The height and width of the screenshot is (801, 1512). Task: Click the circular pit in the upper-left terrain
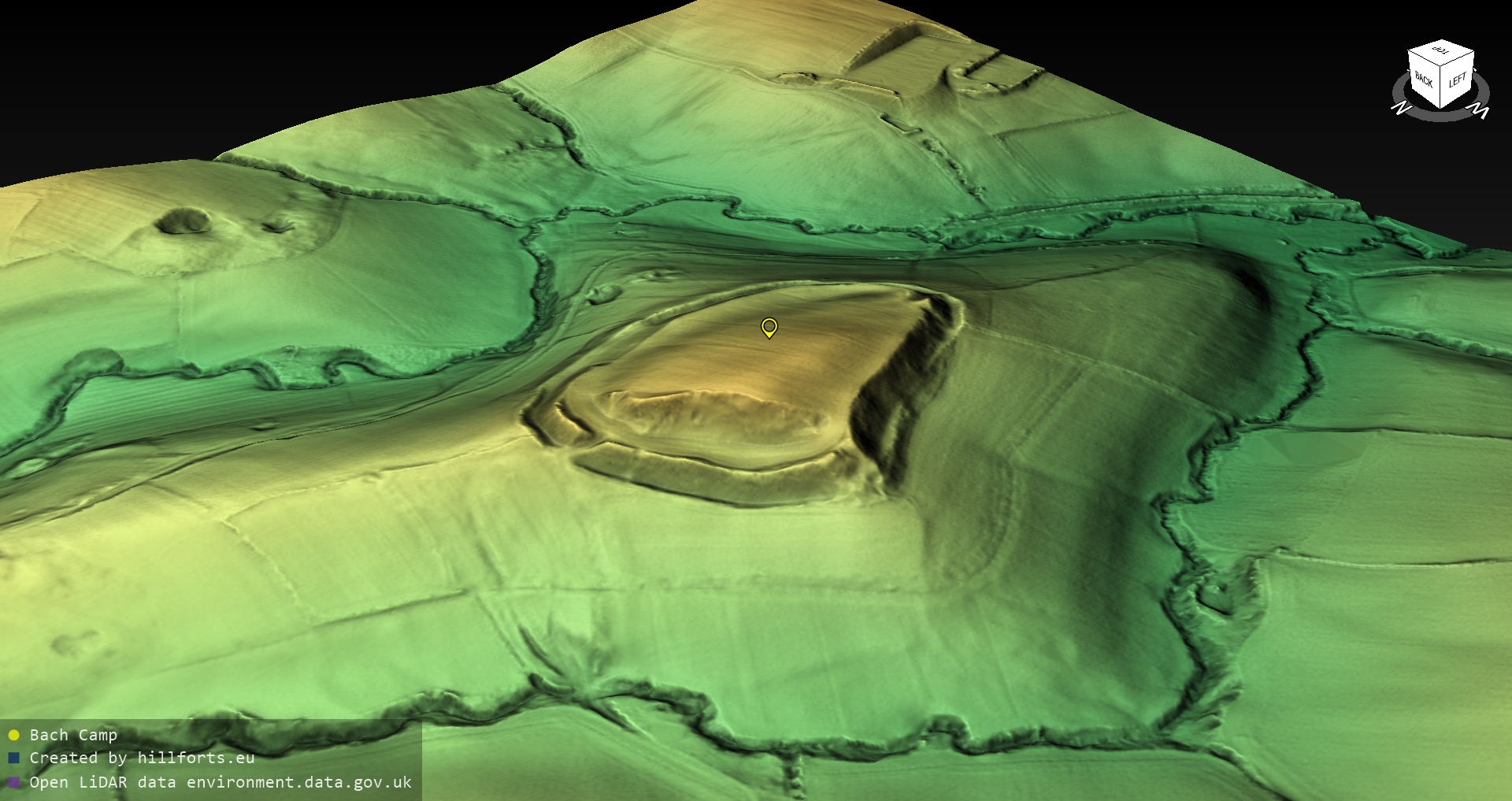coord(183,221)
